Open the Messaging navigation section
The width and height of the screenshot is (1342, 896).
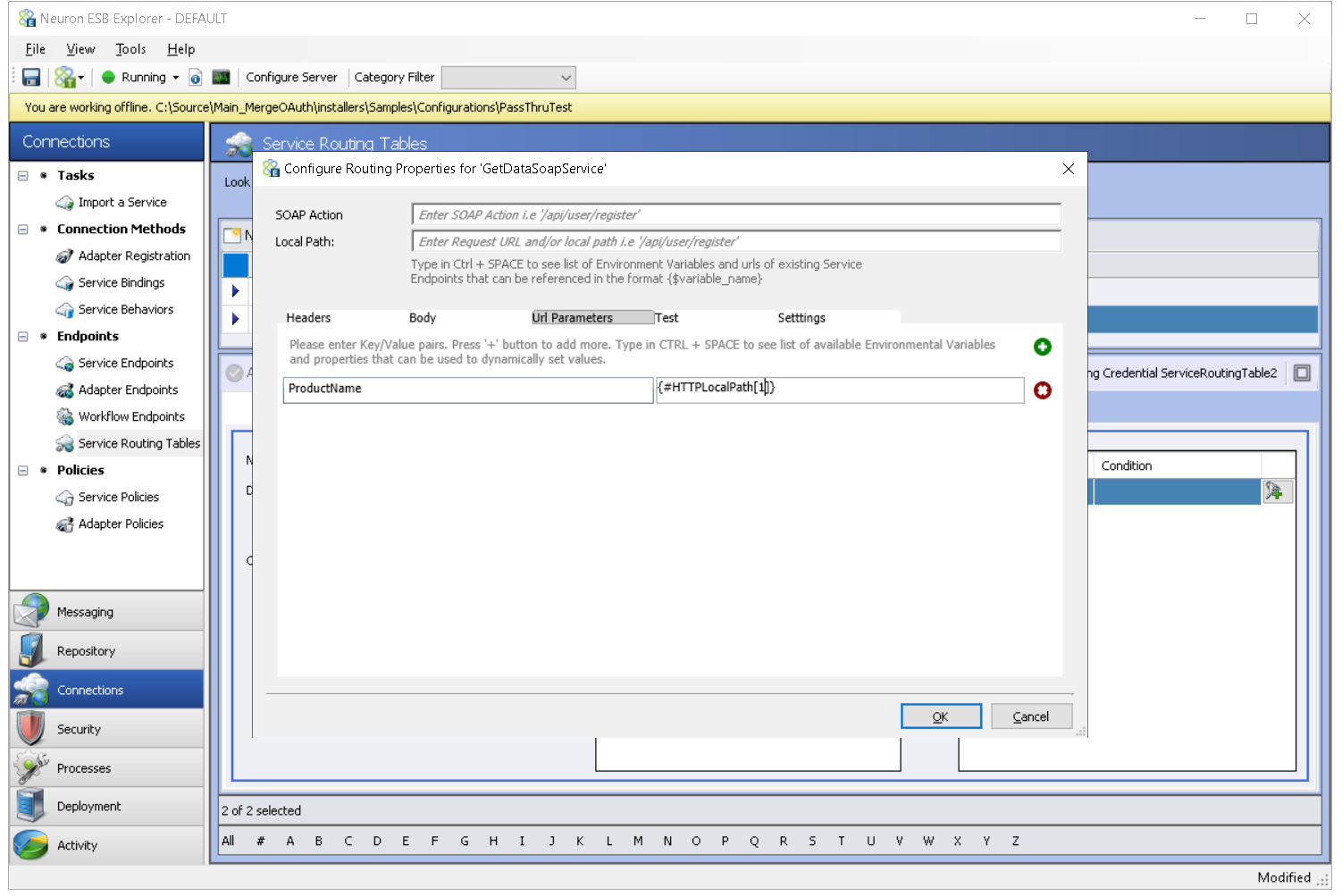pos(107,612)
